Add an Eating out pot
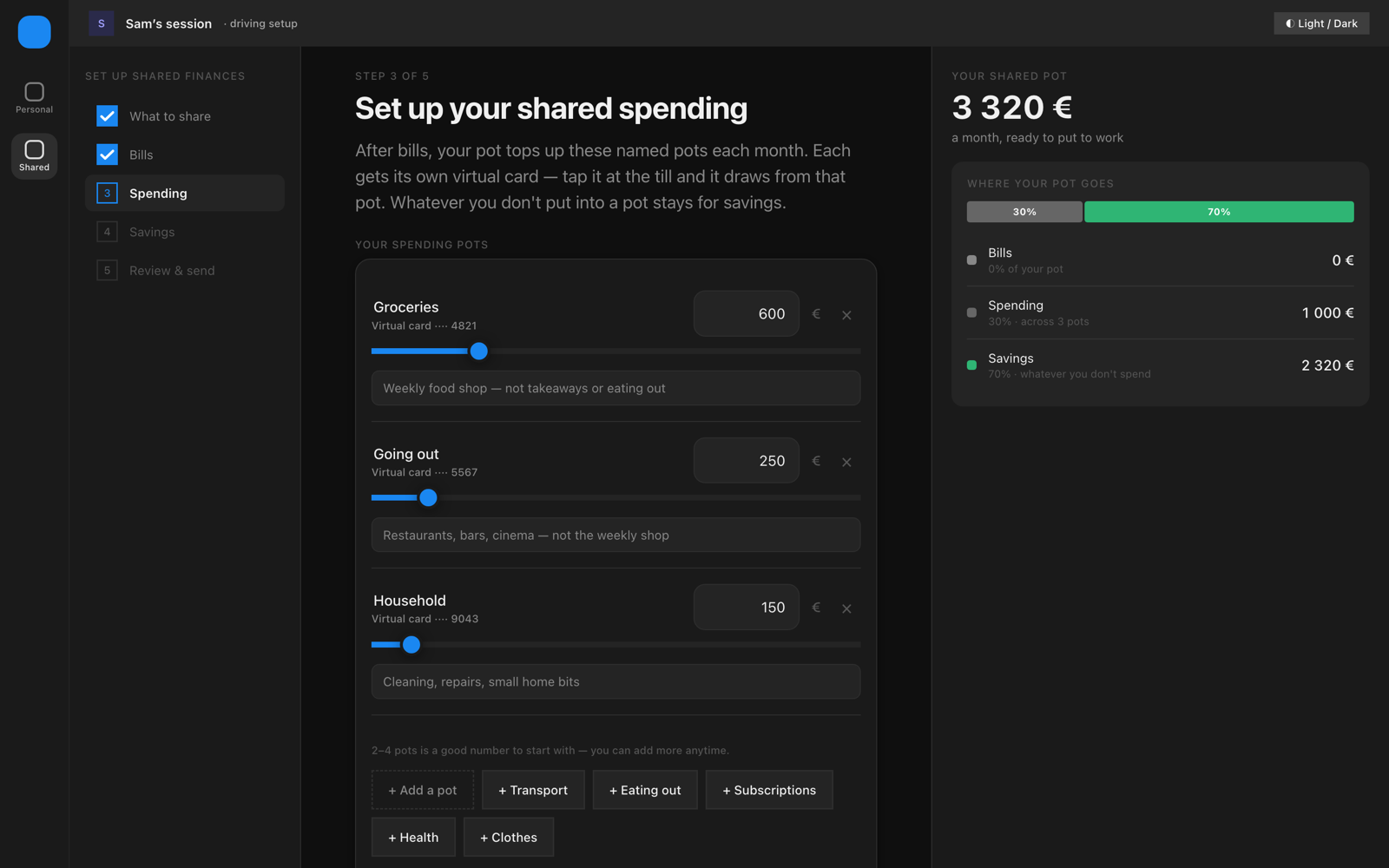This screenshot has height=868, width=1389. [x=645, y=790]
